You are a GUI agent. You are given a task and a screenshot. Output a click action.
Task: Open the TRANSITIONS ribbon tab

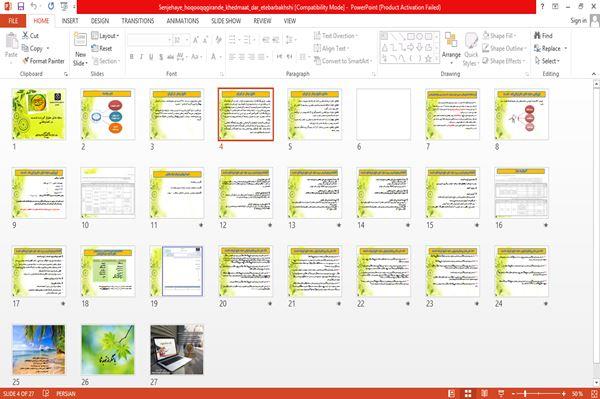click(138, 21)
